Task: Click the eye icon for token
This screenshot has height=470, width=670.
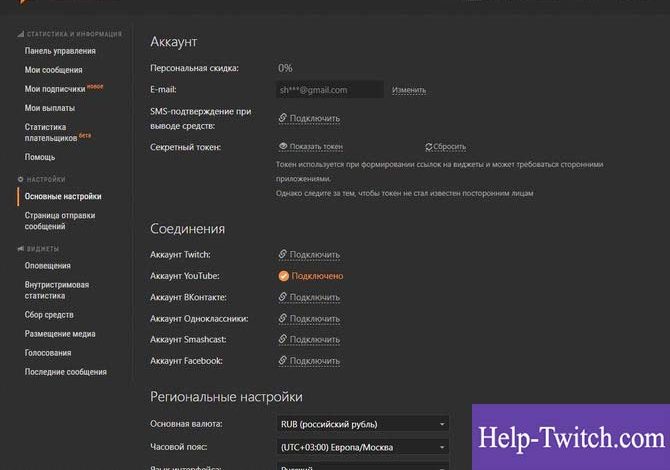Action: (283, 146)
